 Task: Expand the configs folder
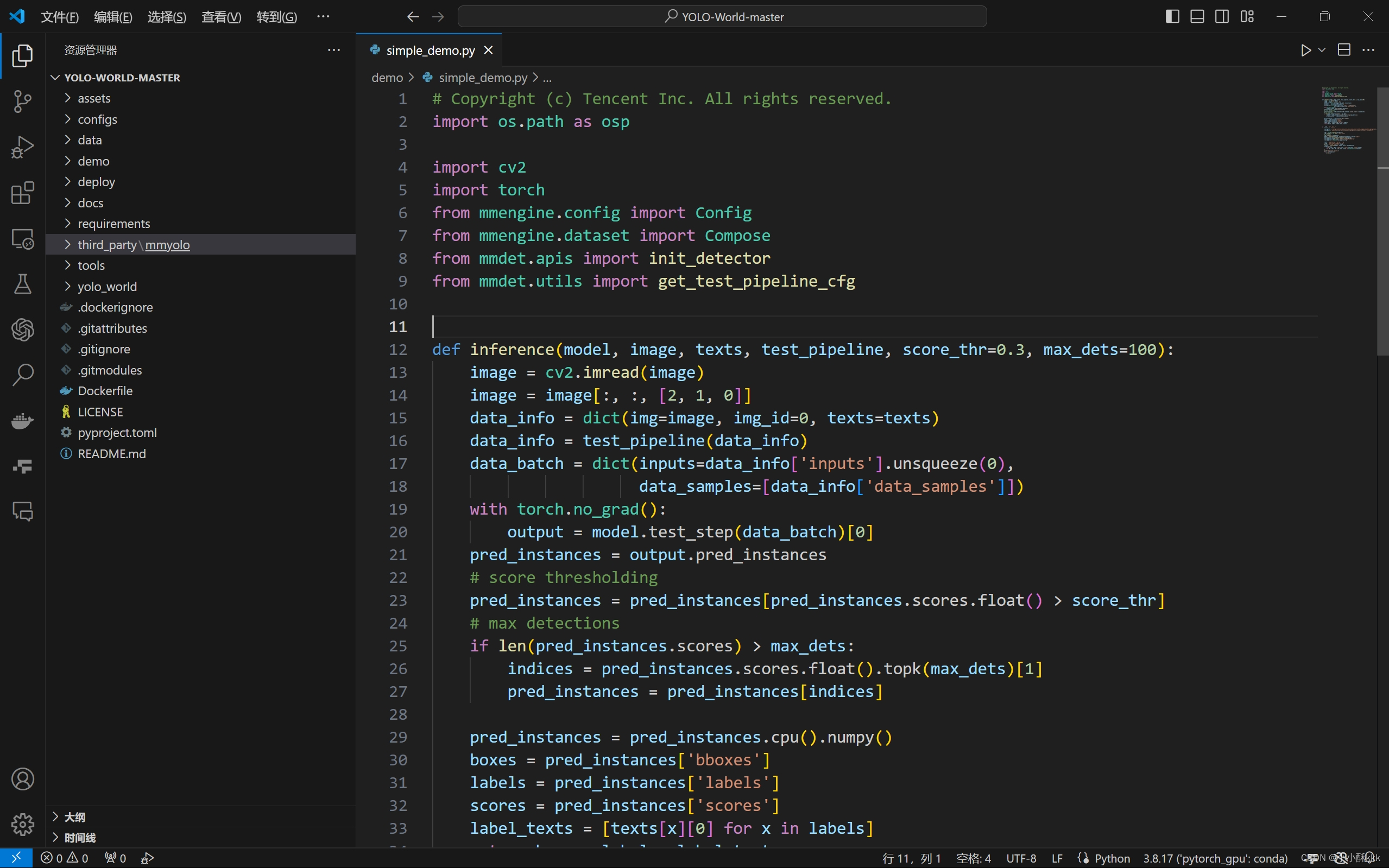[200, 119]
